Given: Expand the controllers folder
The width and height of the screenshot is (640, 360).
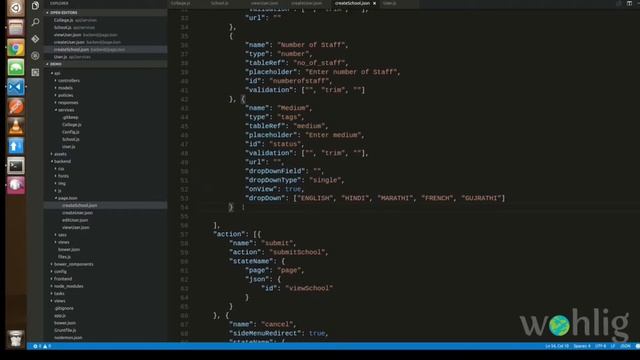Looking at the screenshot, I should (x=69, y=81).
